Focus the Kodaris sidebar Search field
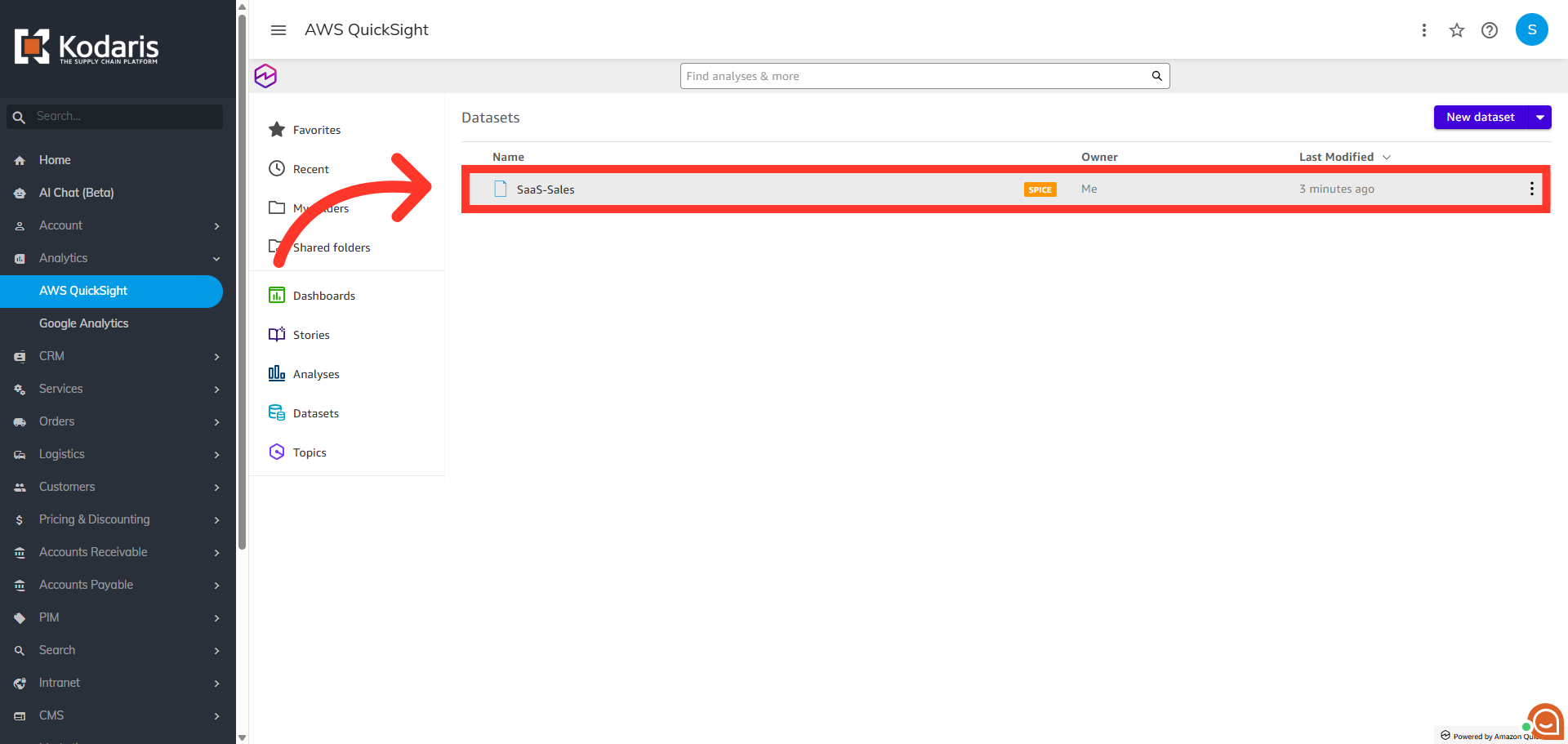Image resolution: width=1568 pixels, height=744 pixels. click(114, 117)
